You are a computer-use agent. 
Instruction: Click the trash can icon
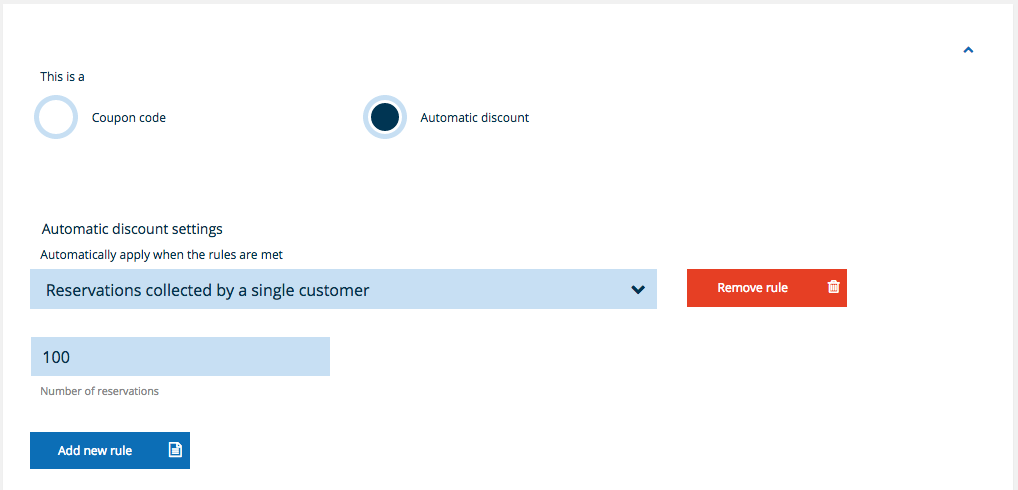click(833, 287)
